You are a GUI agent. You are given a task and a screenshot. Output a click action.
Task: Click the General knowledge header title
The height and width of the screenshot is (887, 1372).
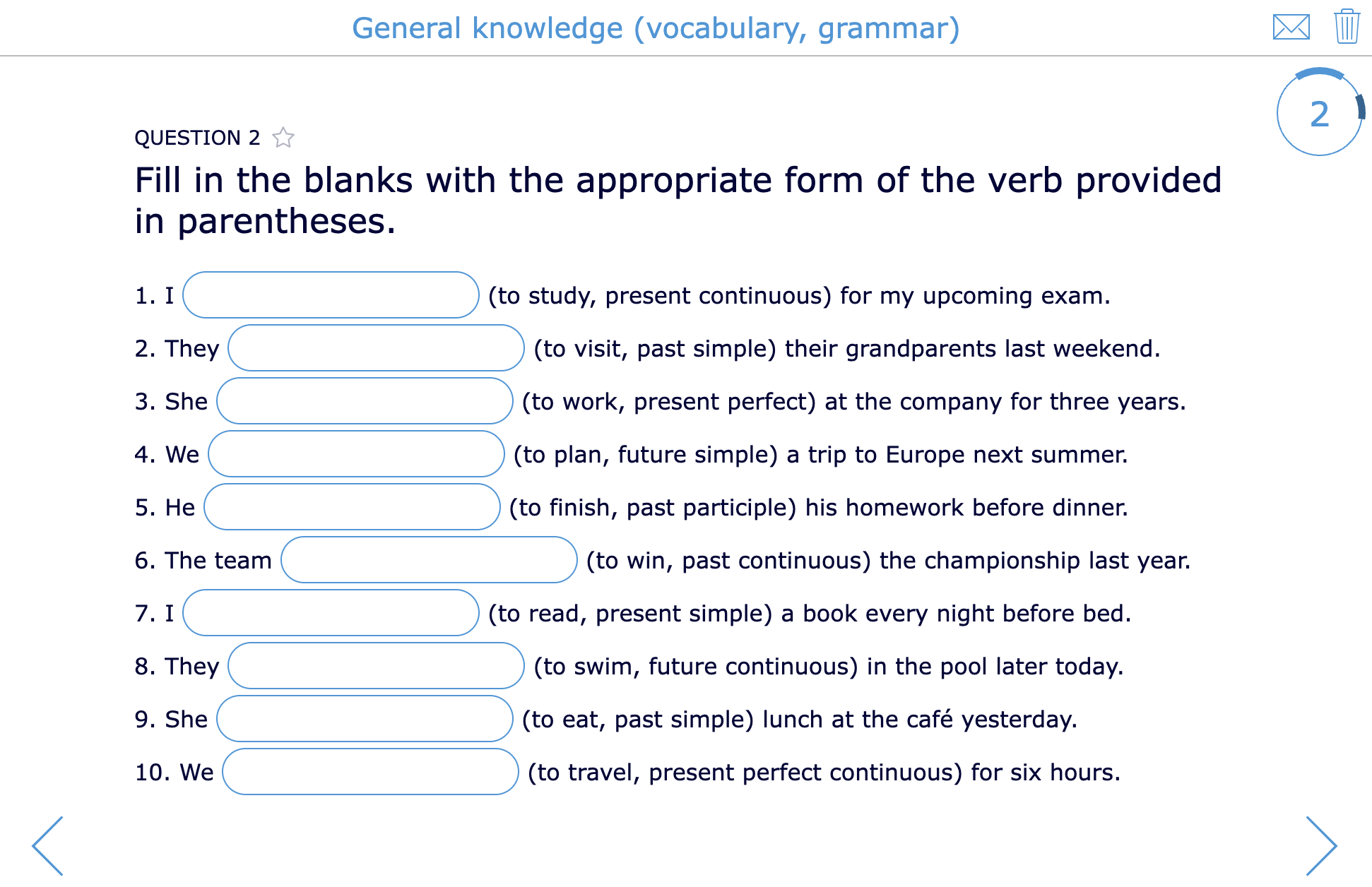(656, 28)
